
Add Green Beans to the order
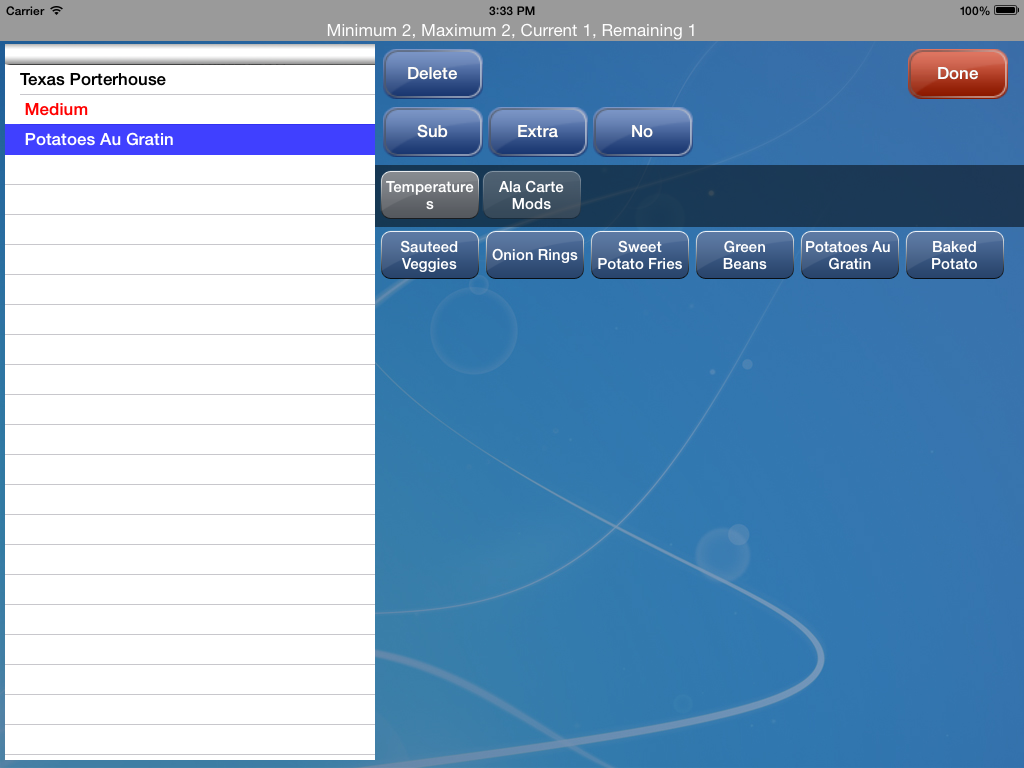pyautogui.click(x=744, y=255)
